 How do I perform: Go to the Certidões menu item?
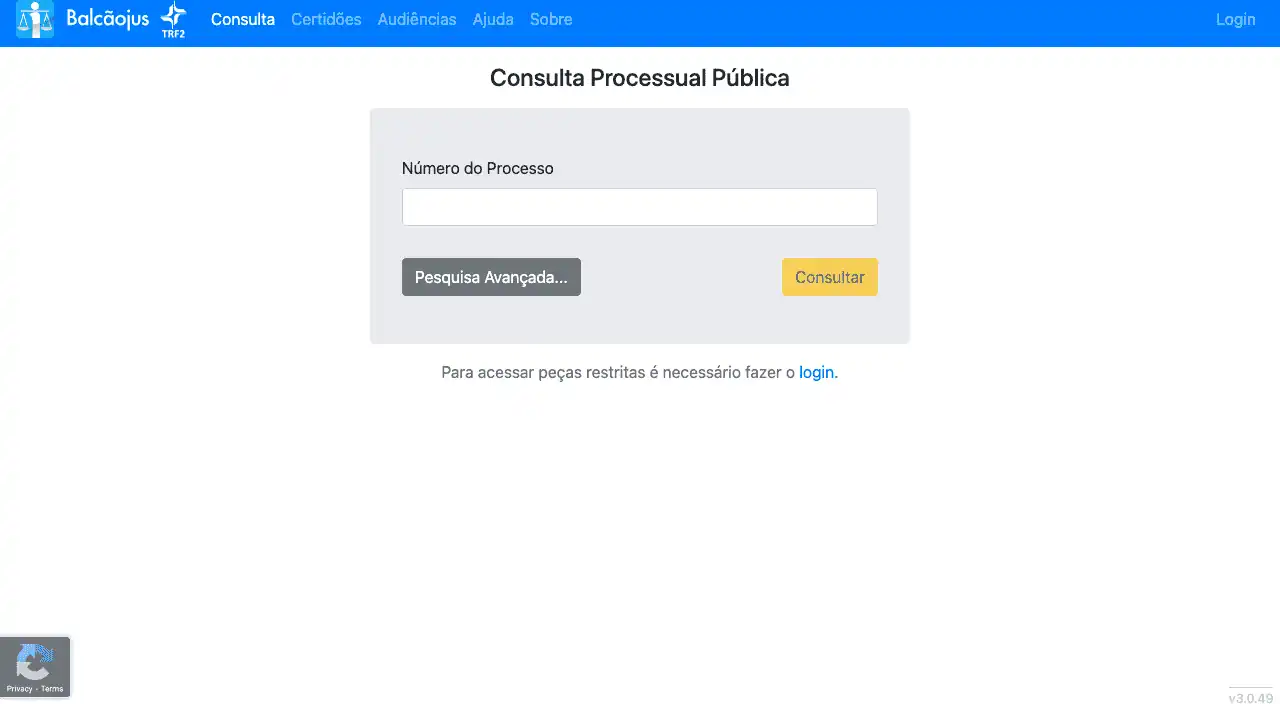pyautogui.click(x=326, y=19)
